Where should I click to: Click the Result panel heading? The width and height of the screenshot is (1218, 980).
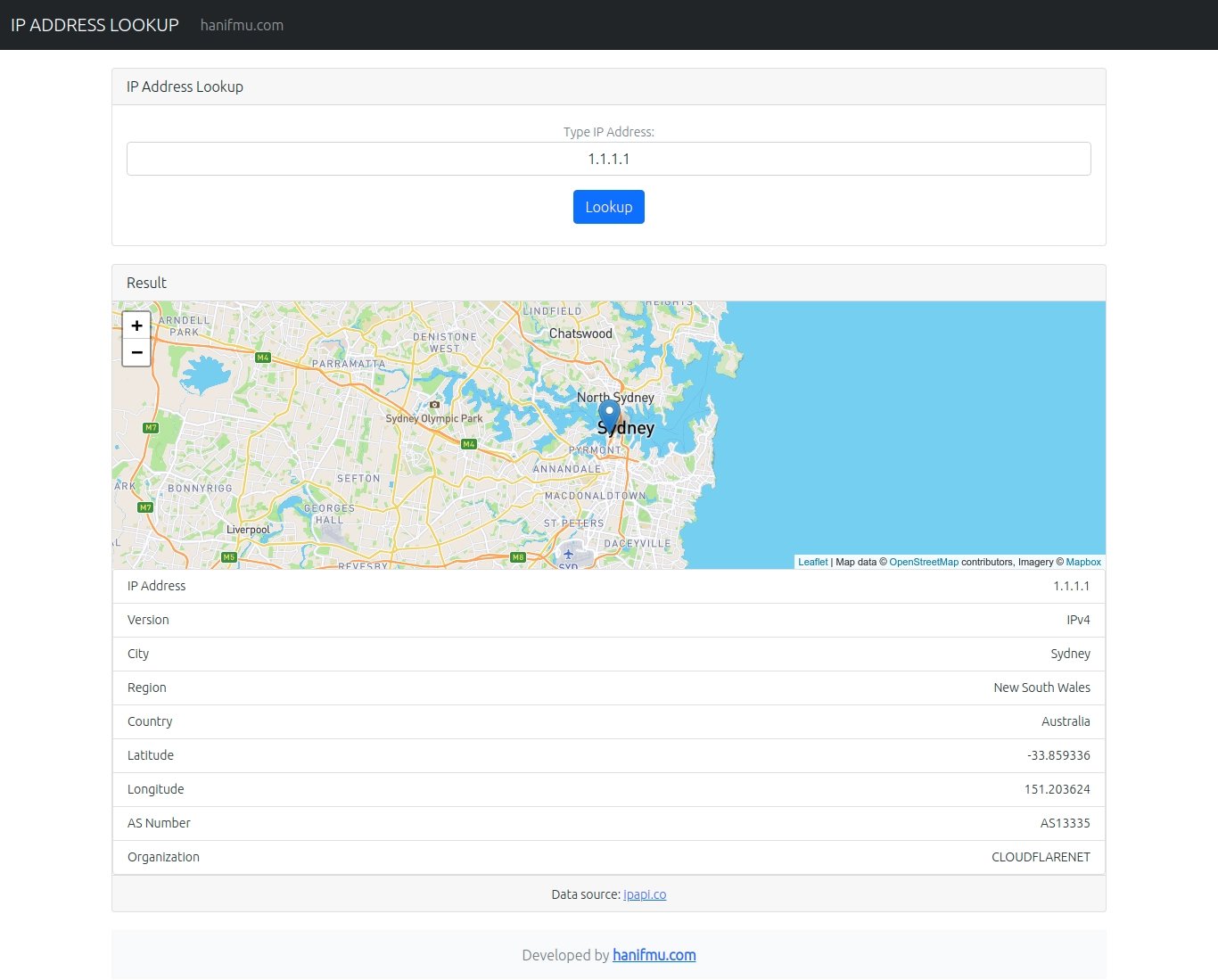[146, 283]
